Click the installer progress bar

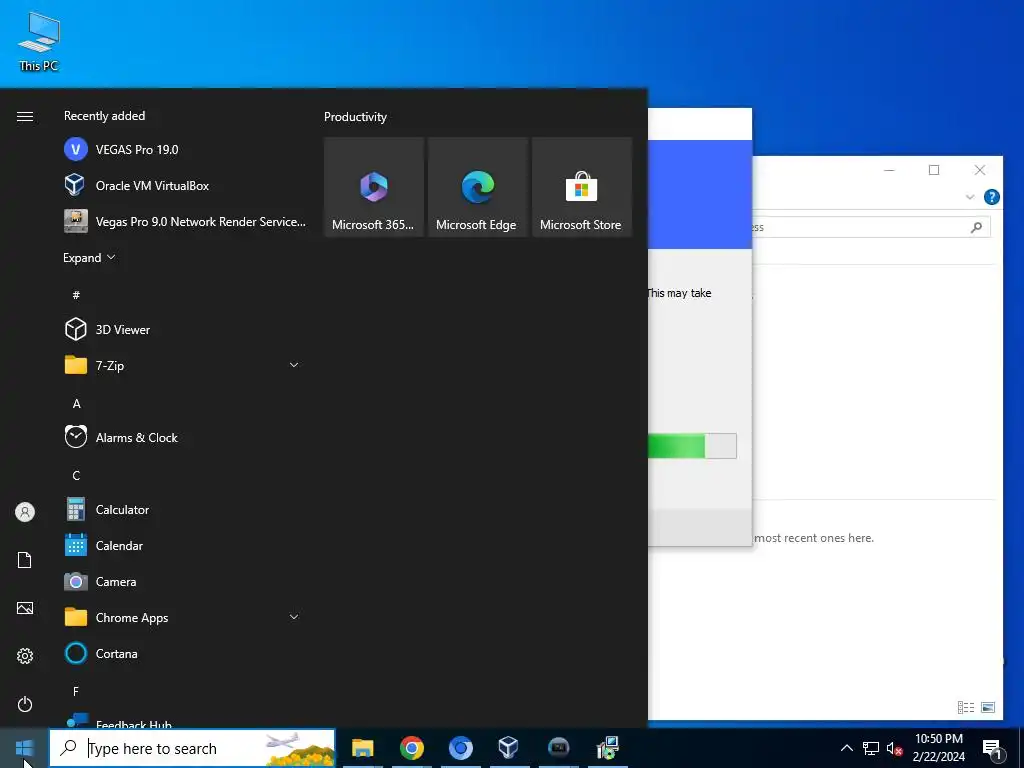(x=692, y=446)
